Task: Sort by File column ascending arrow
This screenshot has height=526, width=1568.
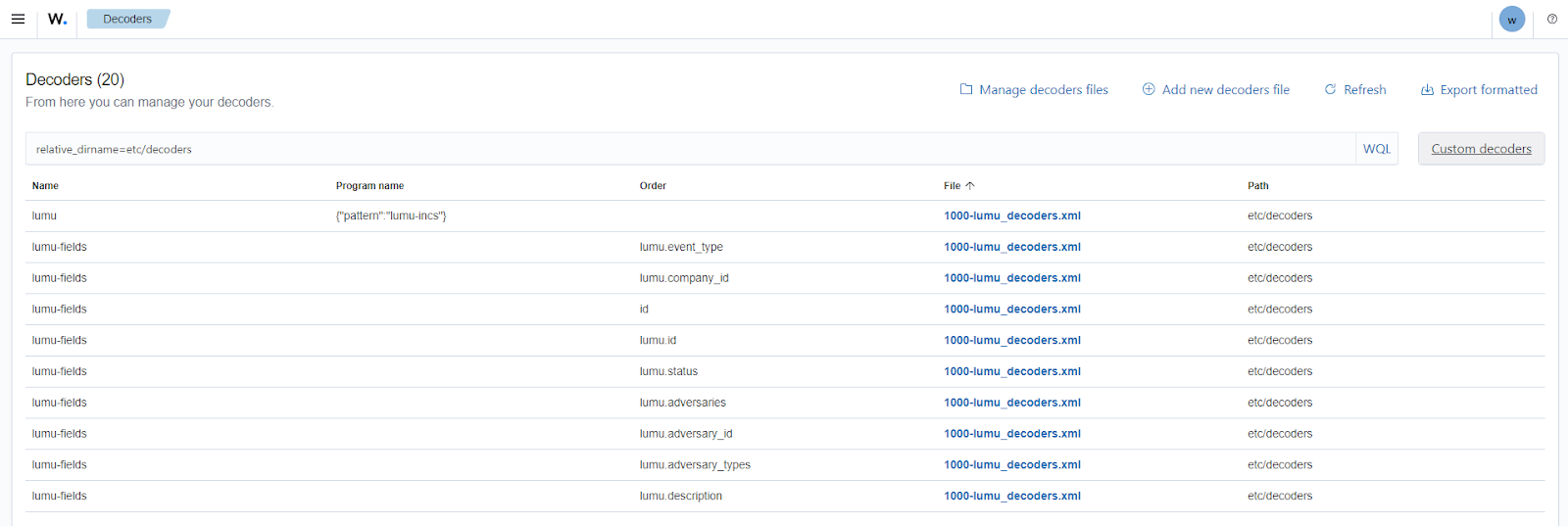Action: click(970, 185)
